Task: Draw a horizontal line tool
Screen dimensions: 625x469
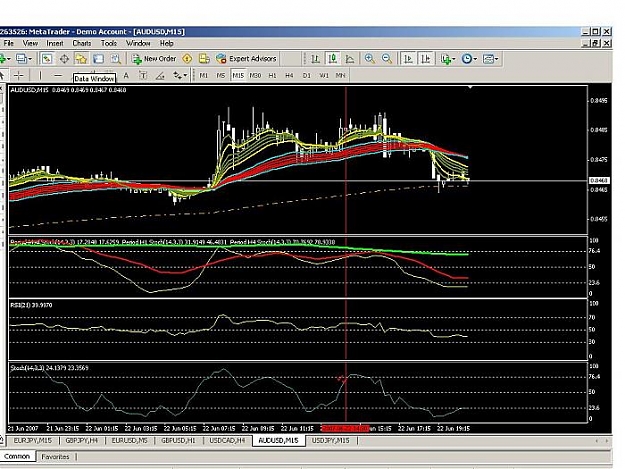Action: 58,75
